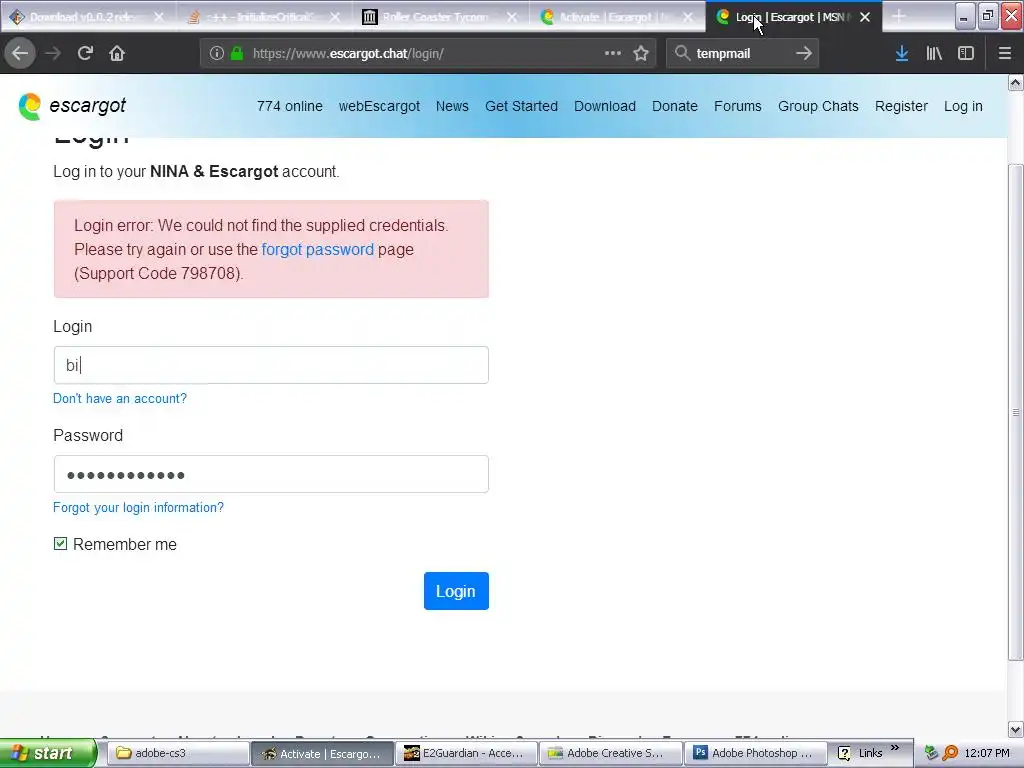The image size is (1024, 768).
Task: Click Forgot your login information link
Action: click(x=138, y=507)
